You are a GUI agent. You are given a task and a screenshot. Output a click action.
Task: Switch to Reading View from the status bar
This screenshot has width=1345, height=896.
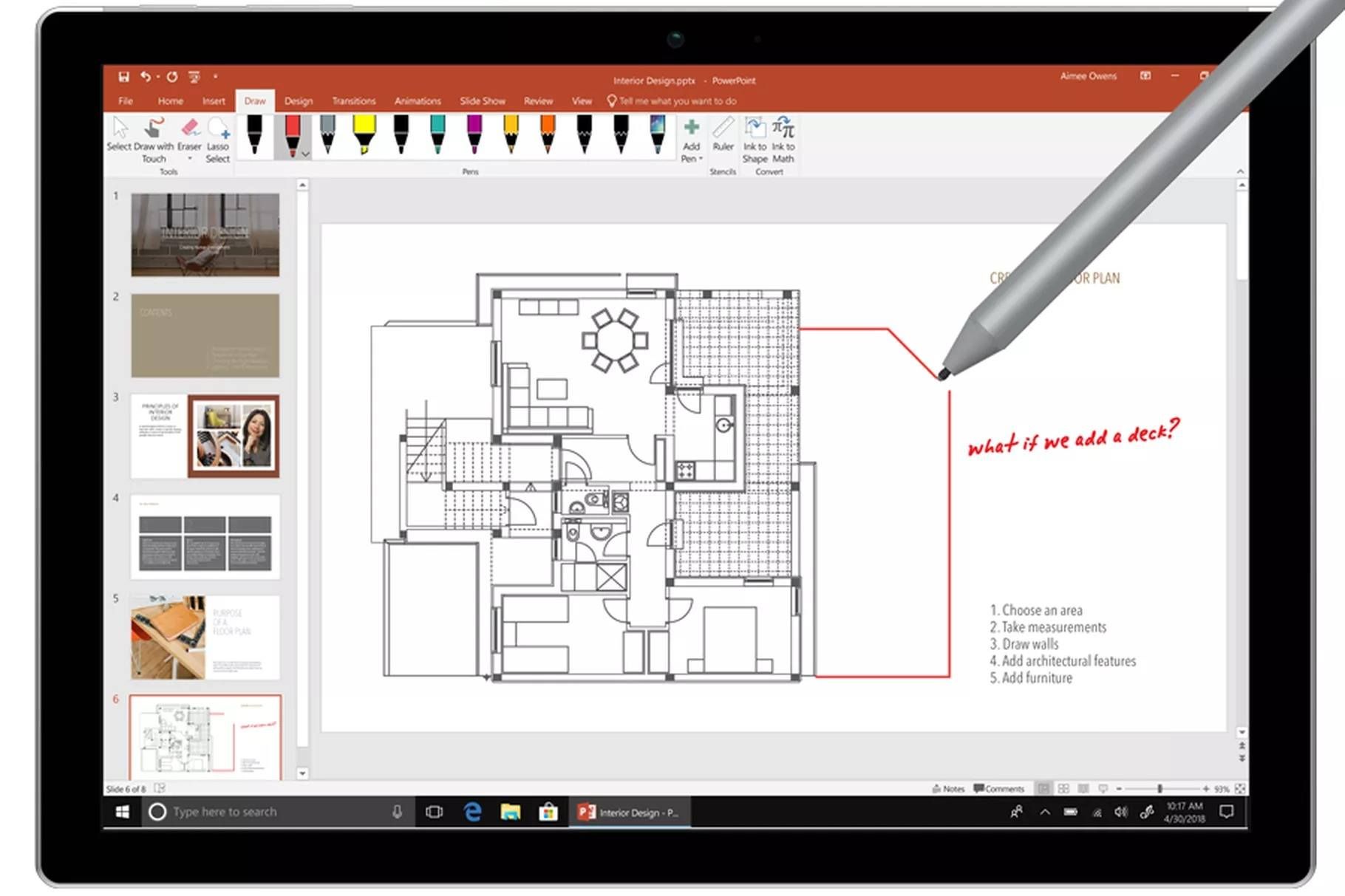tap(1083, 787)
